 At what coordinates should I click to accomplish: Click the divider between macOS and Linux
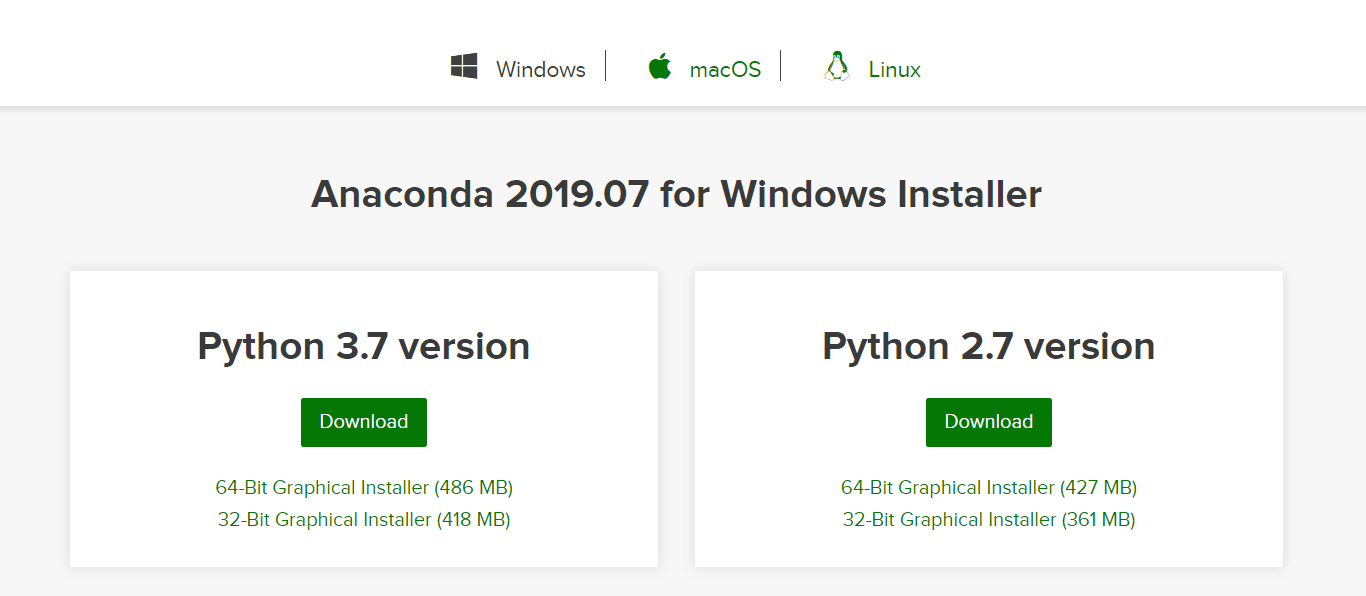point(781,66)
